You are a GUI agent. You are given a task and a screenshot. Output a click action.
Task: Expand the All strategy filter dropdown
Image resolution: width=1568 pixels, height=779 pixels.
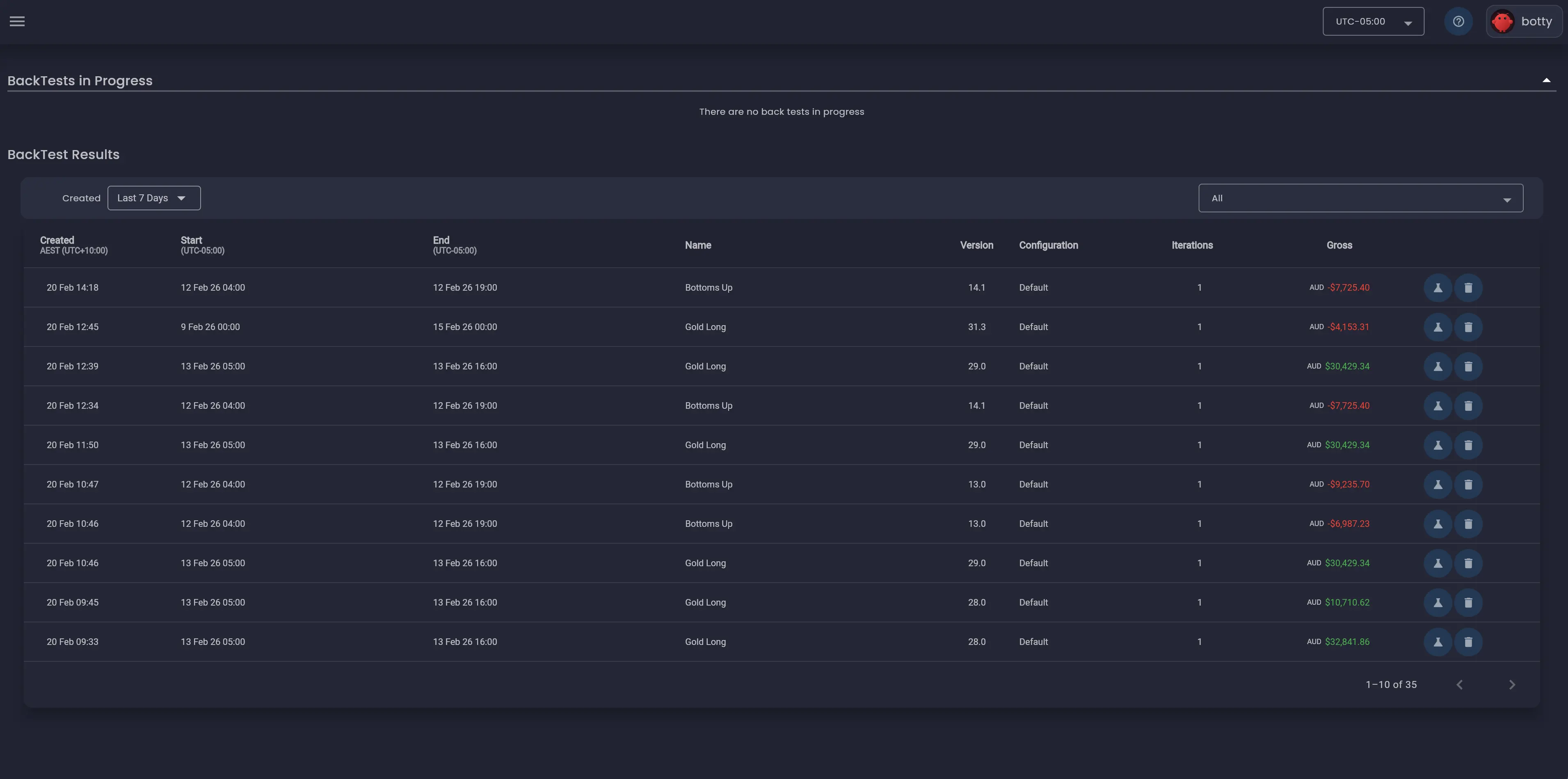[x=1361, y=198]
